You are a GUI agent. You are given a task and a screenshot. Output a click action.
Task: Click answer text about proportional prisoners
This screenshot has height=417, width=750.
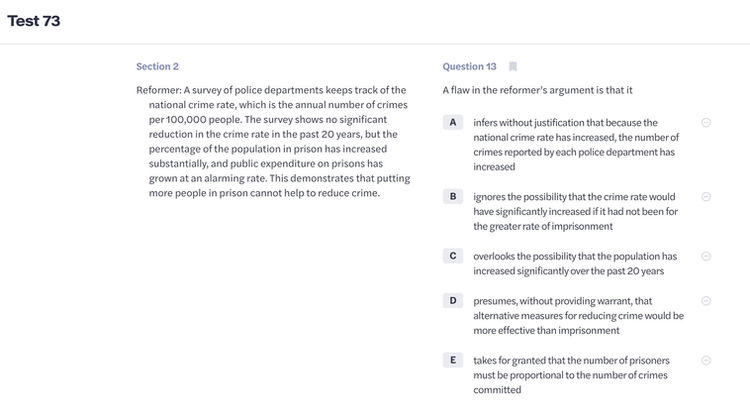click(571, 375)
